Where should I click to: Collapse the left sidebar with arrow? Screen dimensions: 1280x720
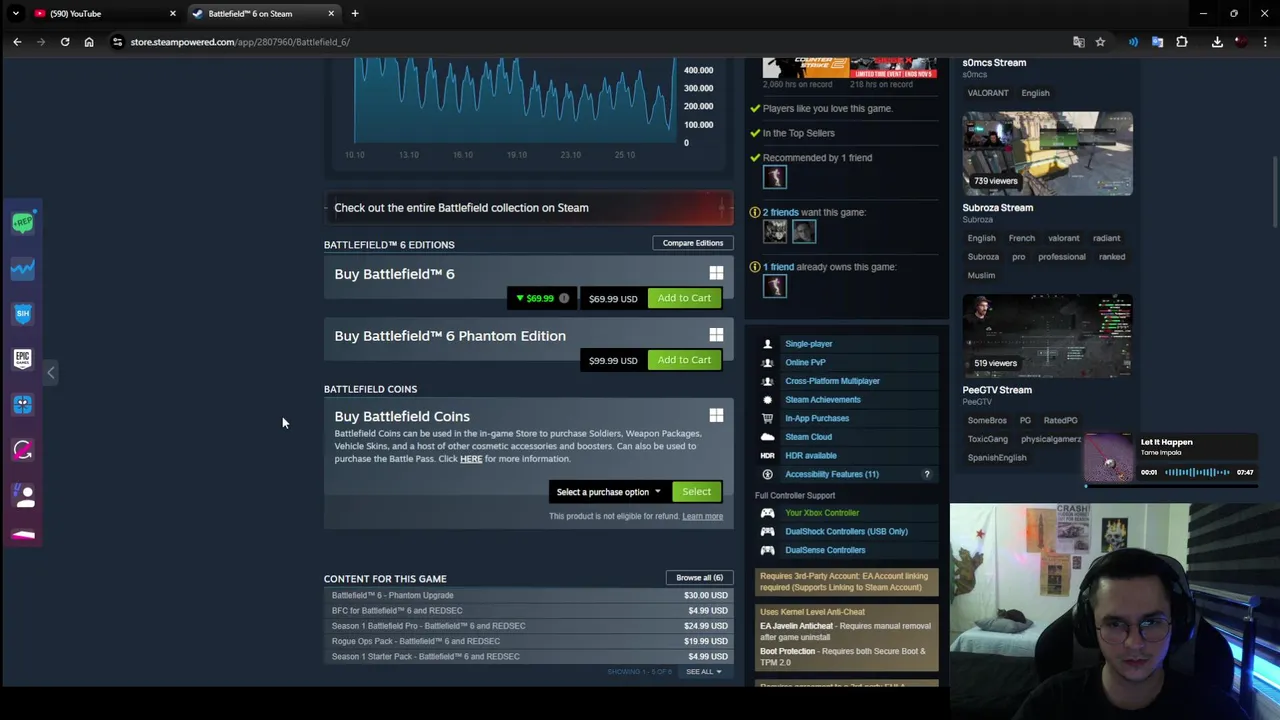pyautogui.click(x=50, y=372)
